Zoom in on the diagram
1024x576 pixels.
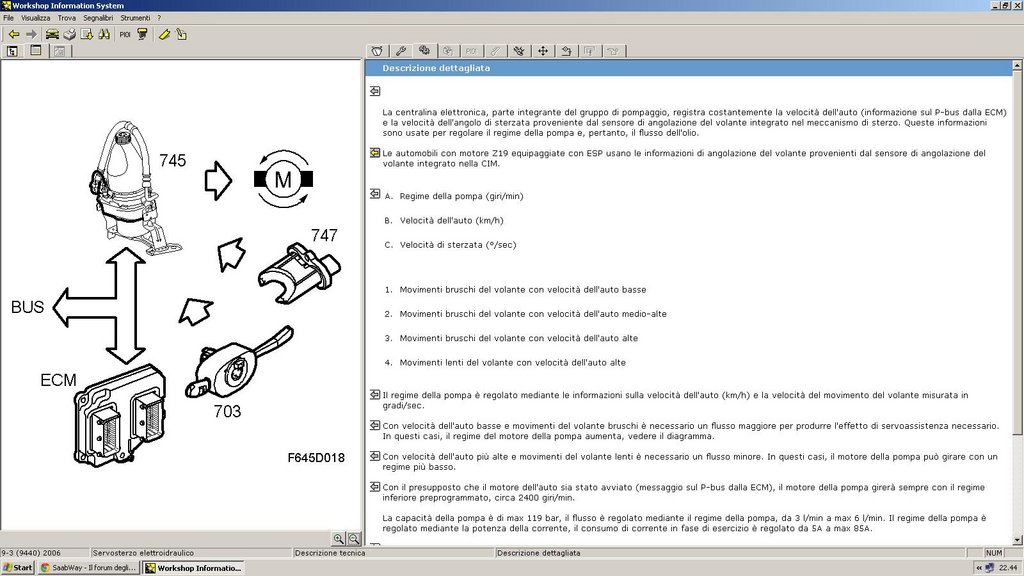click(338, 539)
